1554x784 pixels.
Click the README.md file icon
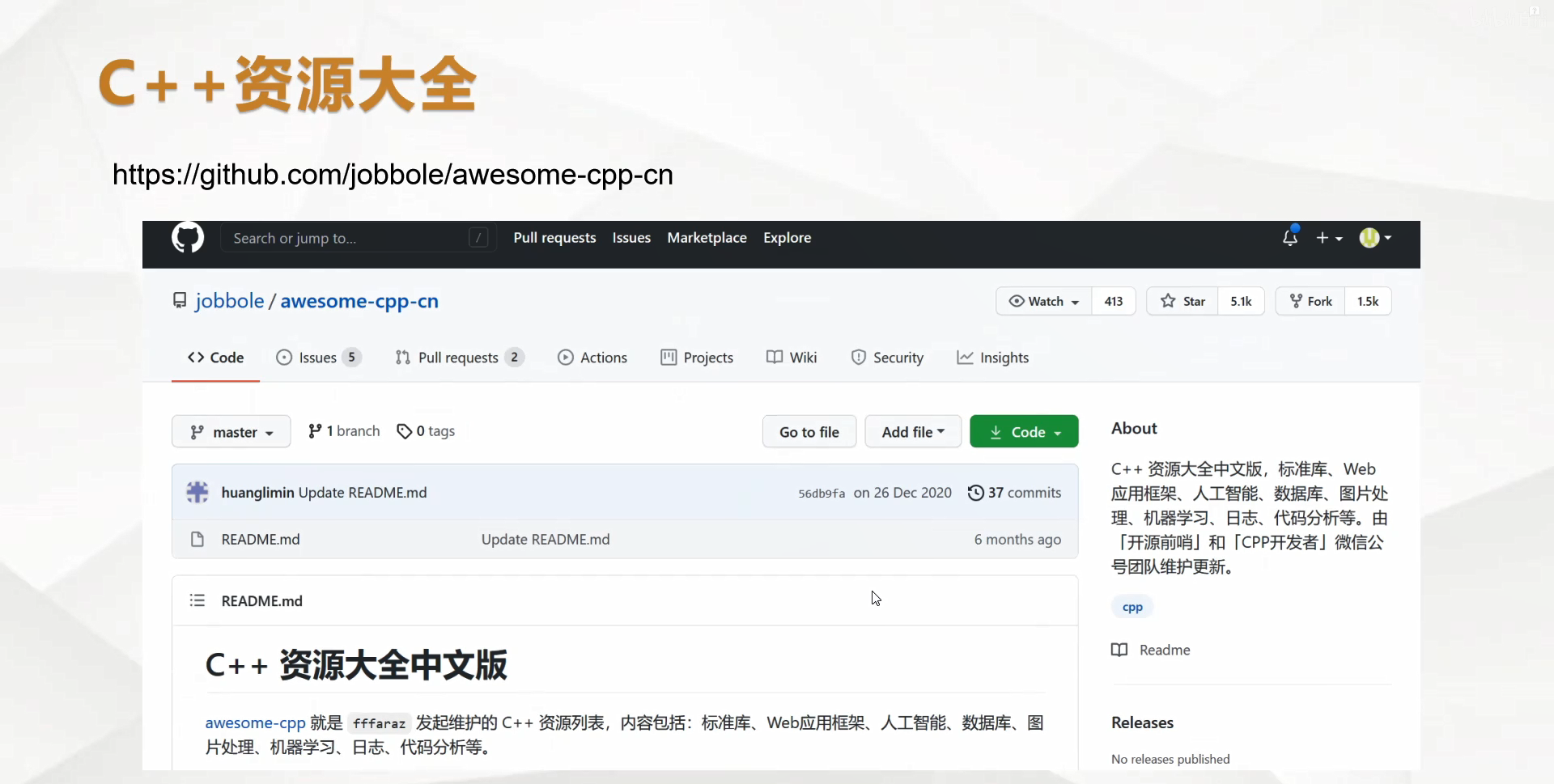(x=197, y=539)
